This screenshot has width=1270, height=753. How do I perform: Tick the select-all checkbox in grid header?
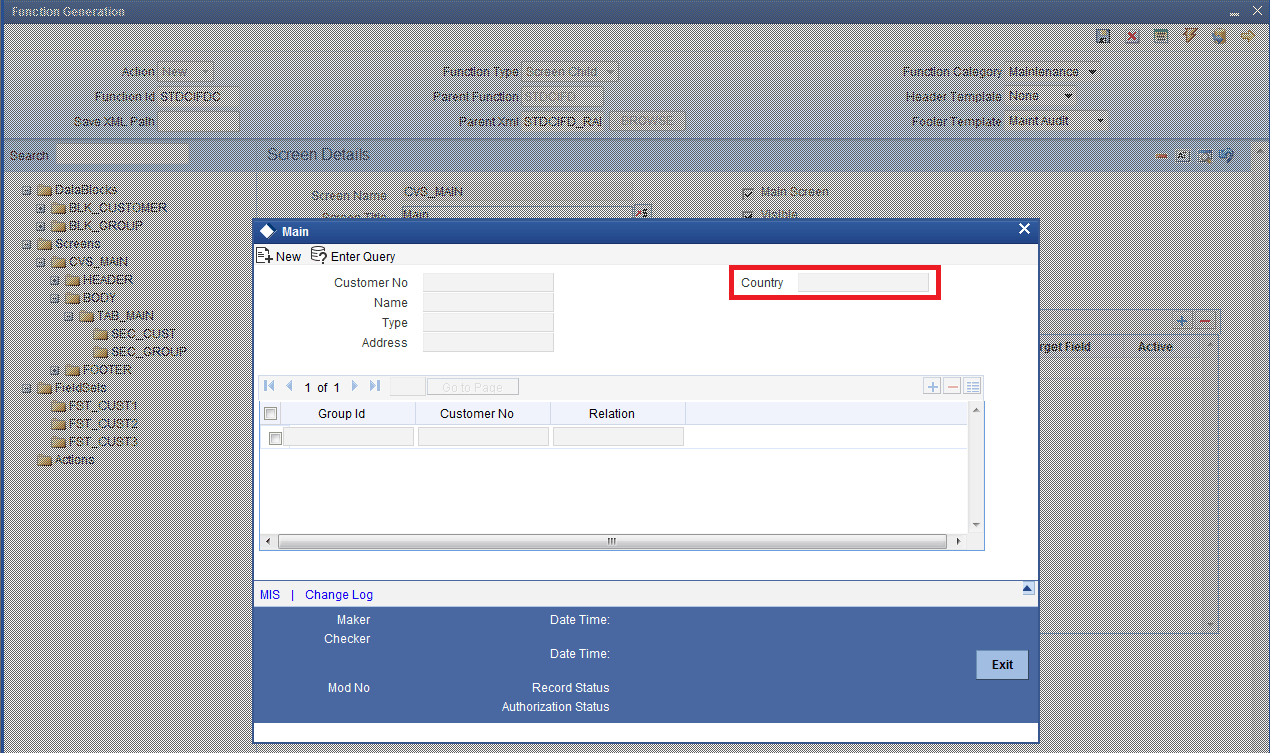(x=270, y=413)
